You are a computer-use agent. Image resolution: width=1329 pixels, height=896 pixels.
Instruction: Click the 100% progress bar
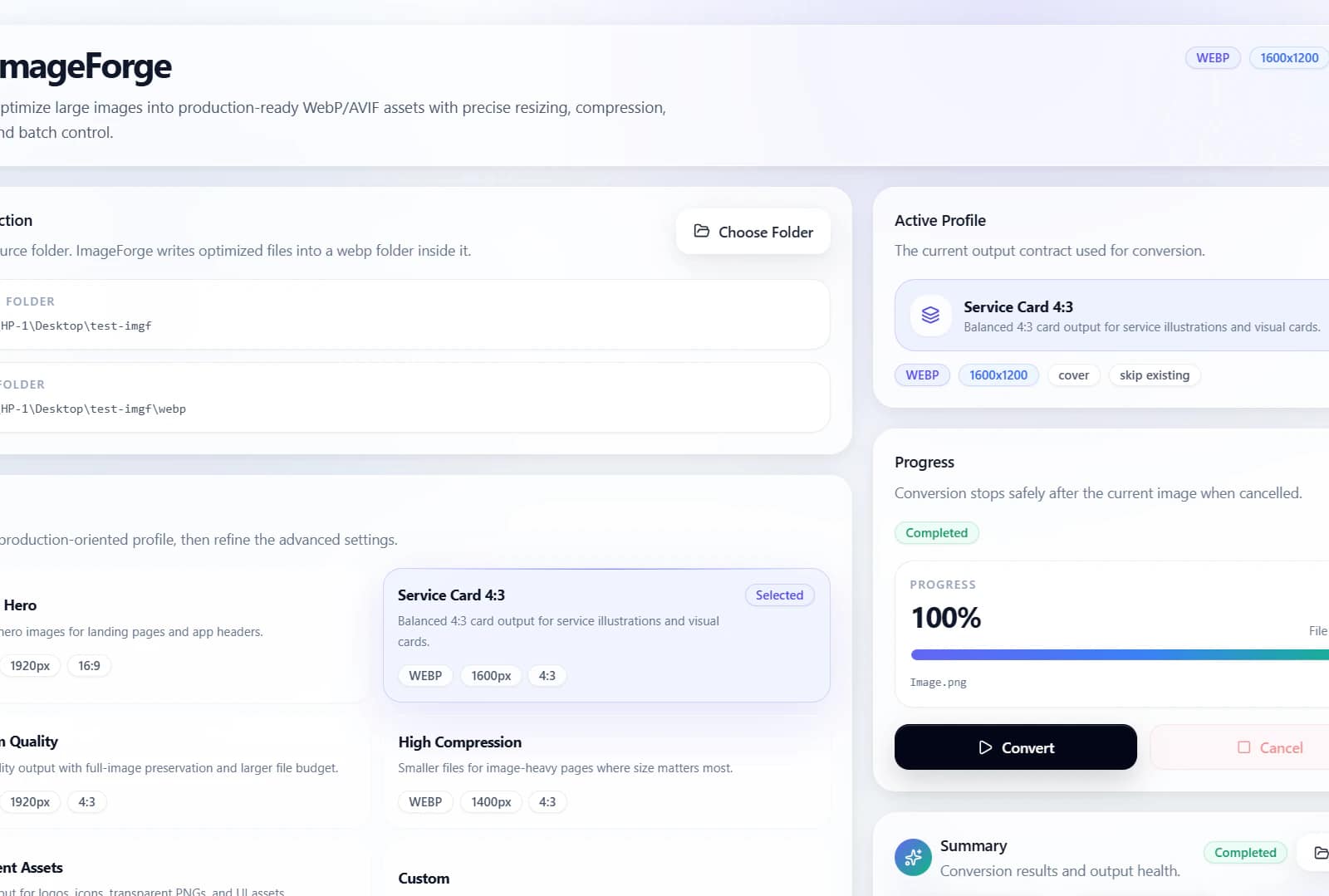click(1120, 655)
